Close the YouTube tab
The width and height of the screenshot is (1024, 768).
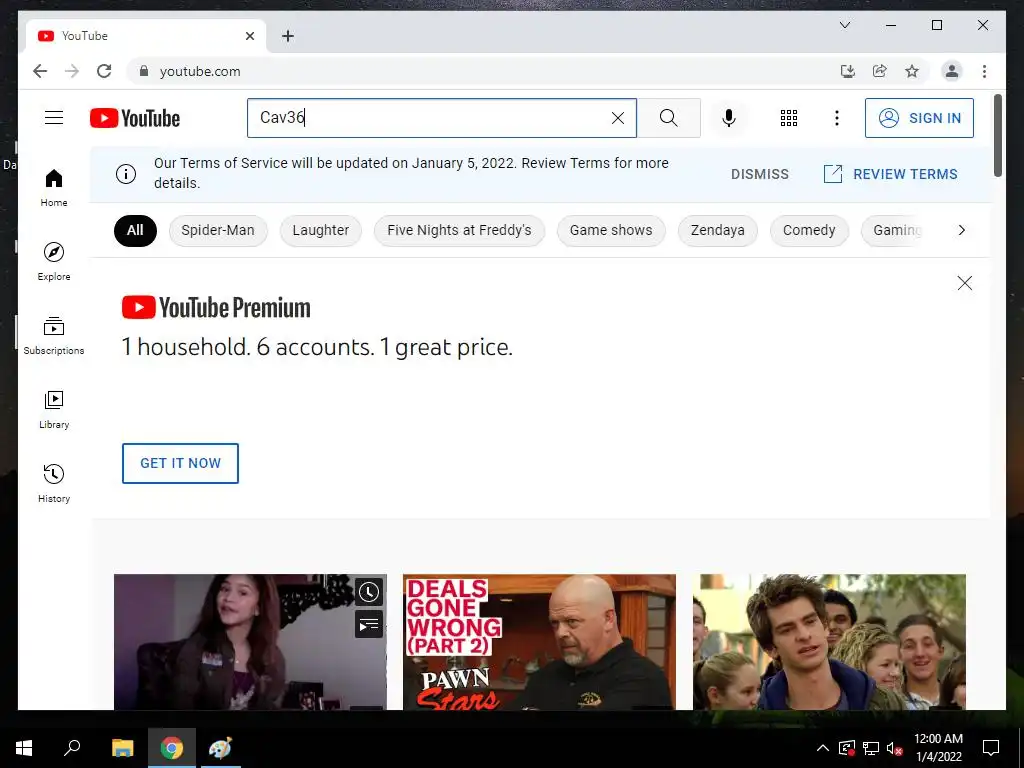click(250, 36)
